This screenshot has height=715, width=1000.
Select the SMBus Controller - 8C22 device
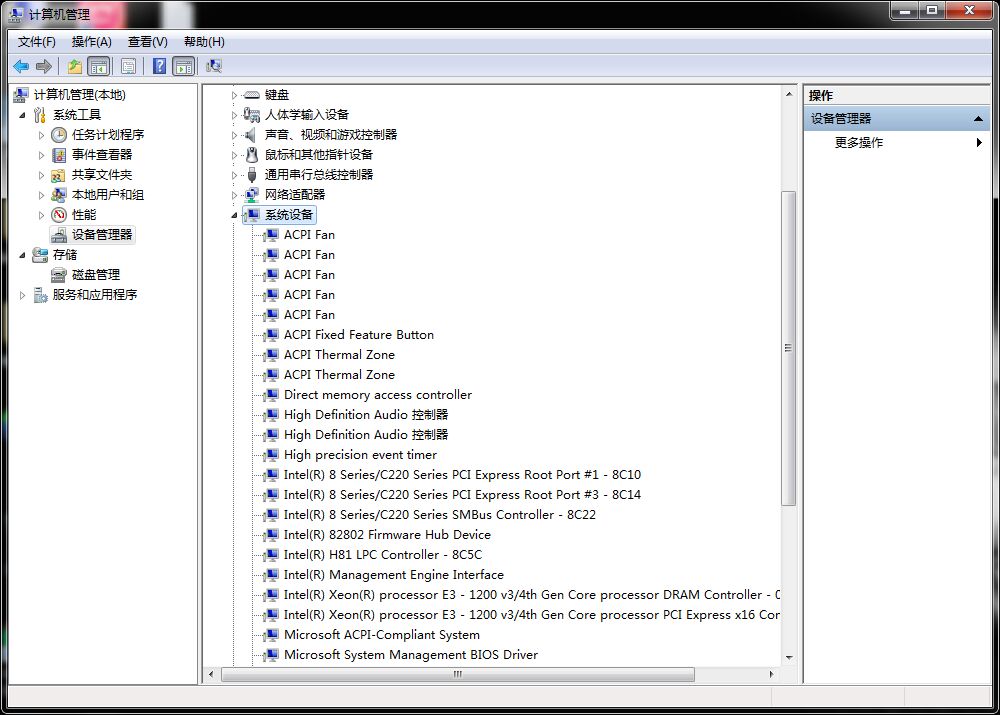[439, 515]
